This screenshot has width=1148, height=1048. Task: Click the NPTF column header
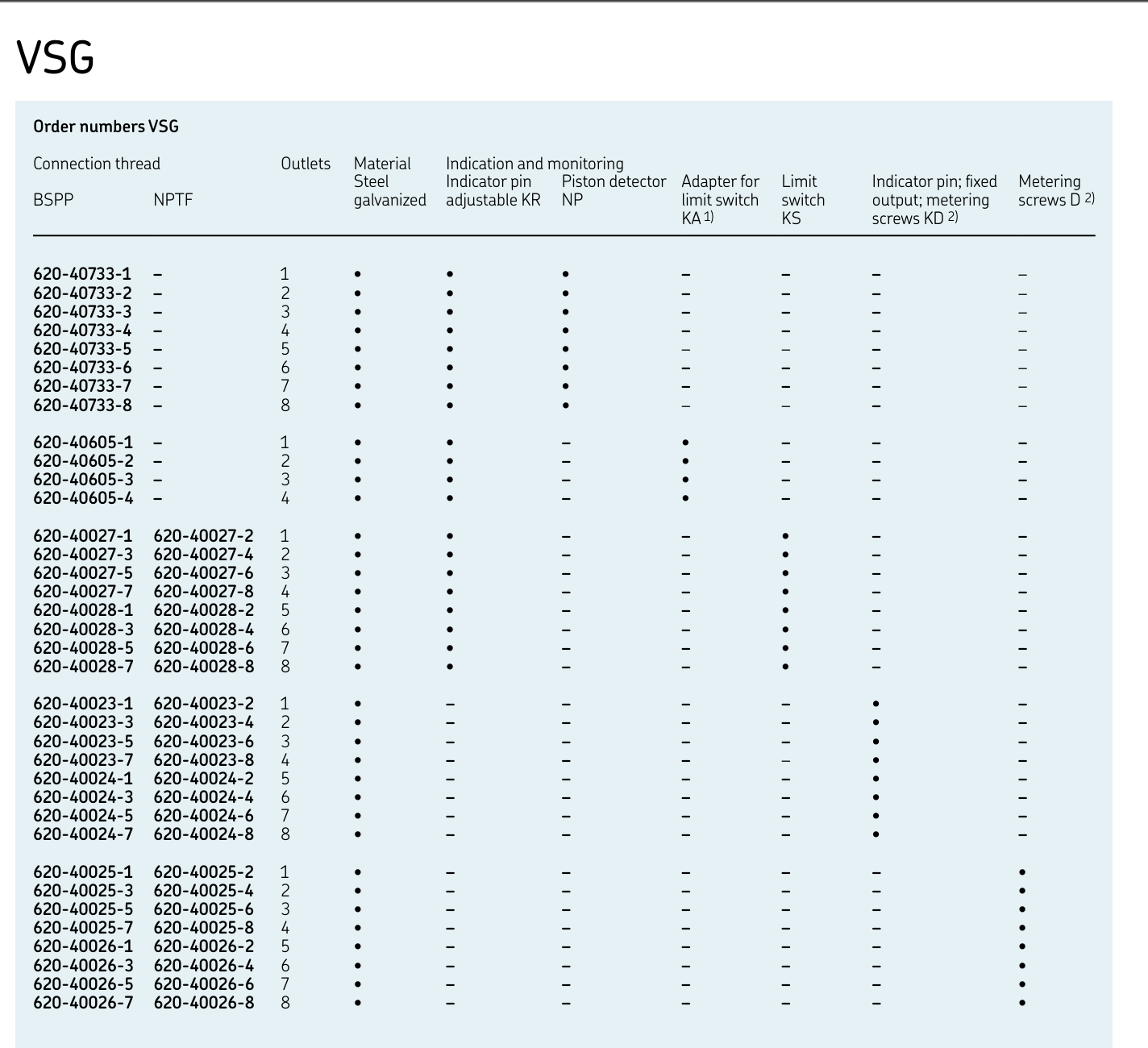tap(173, 200)
